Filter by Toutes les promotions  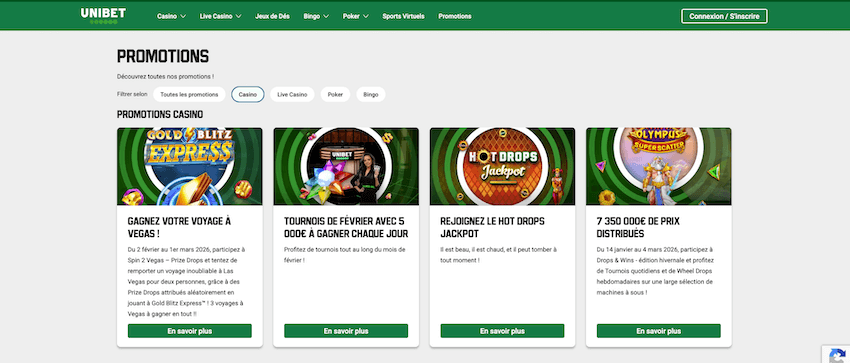pos(189,94)
